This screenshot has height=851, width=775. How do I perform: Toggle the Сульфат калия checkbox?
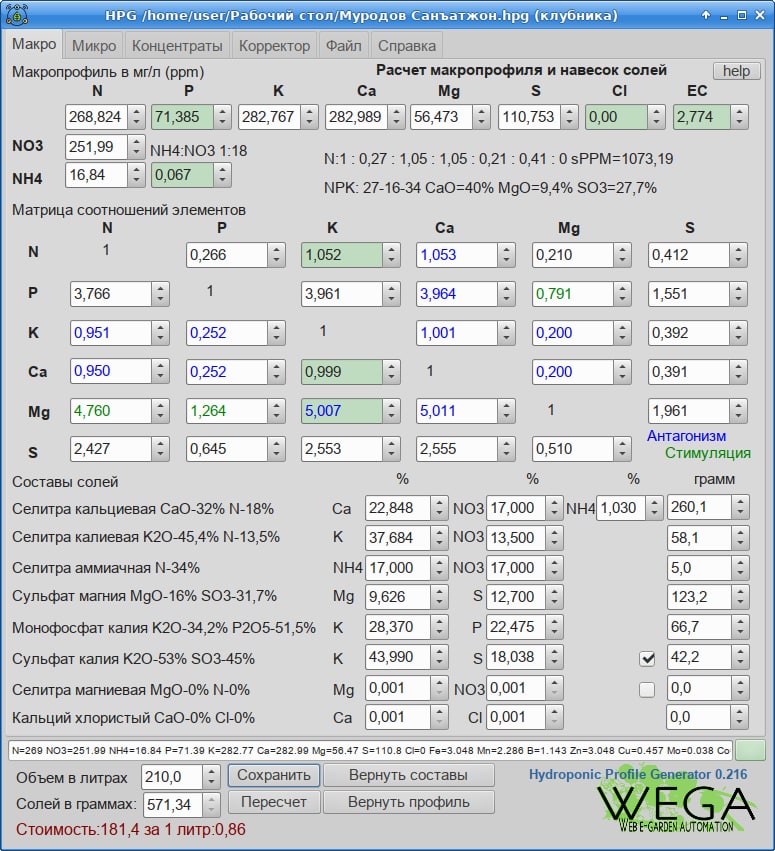point(647,658)
